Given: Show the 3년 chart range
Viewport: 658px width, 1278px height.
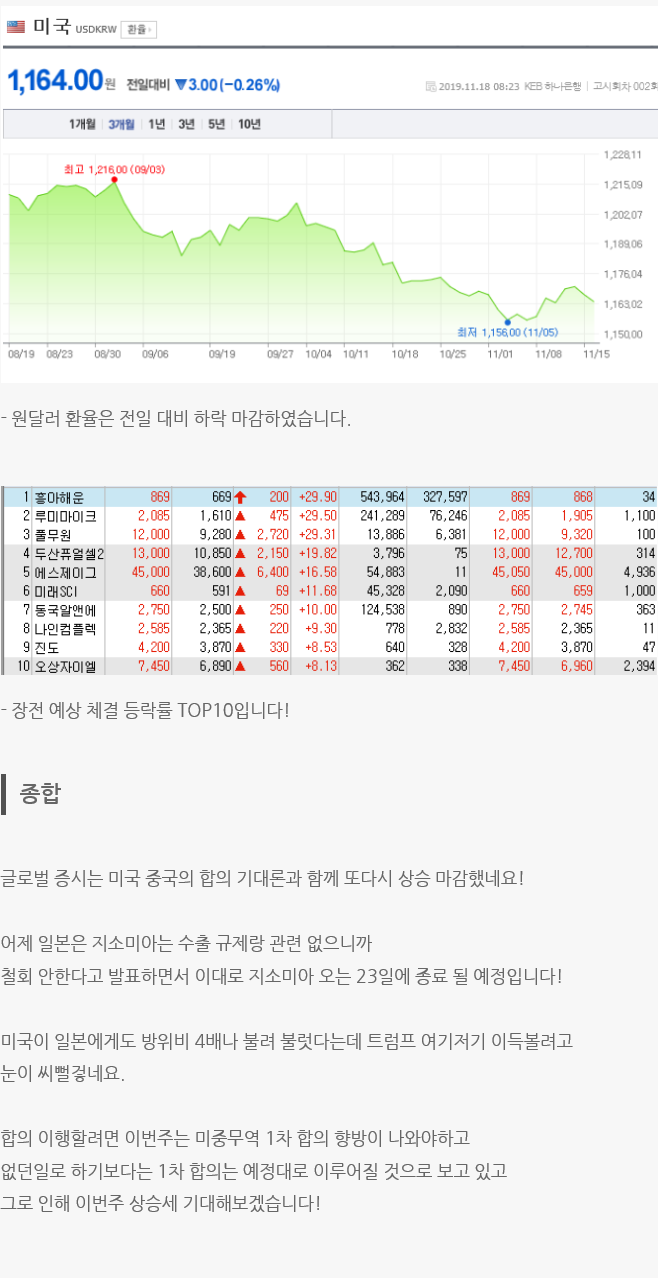Looking at the screenshot, I should tap(187, 124).
